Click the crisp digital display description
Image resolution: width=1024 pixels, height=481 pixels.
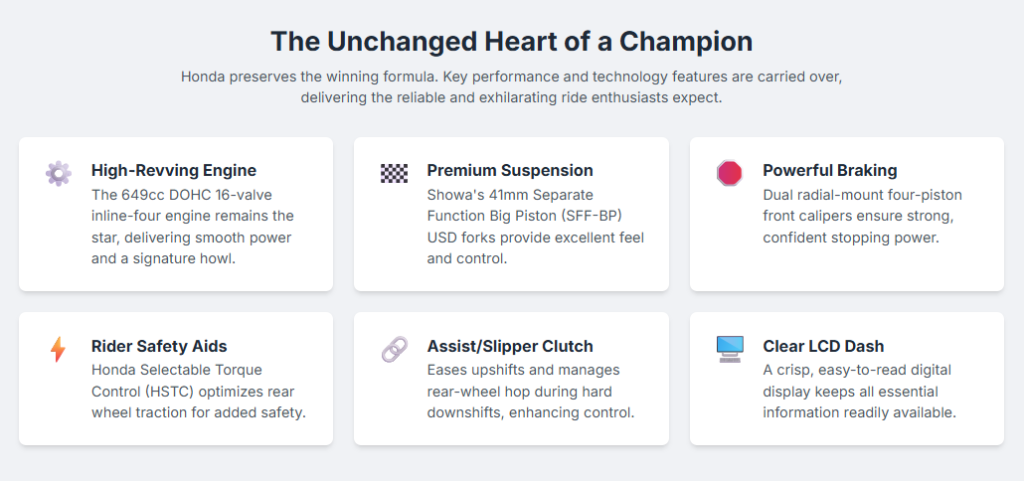click(859, 391)
